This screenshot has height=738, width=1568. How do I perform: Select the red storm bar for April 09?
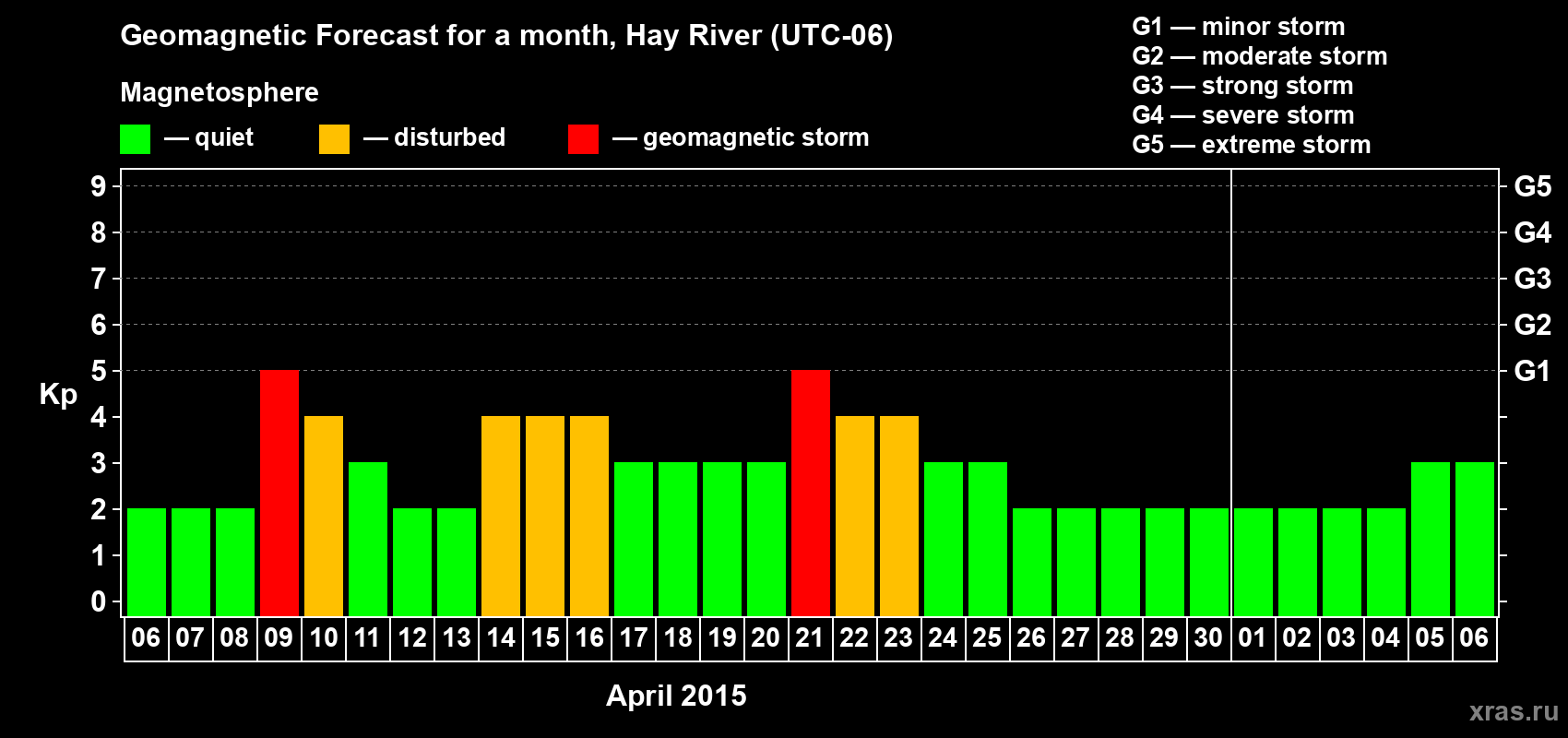click(279, 493)
